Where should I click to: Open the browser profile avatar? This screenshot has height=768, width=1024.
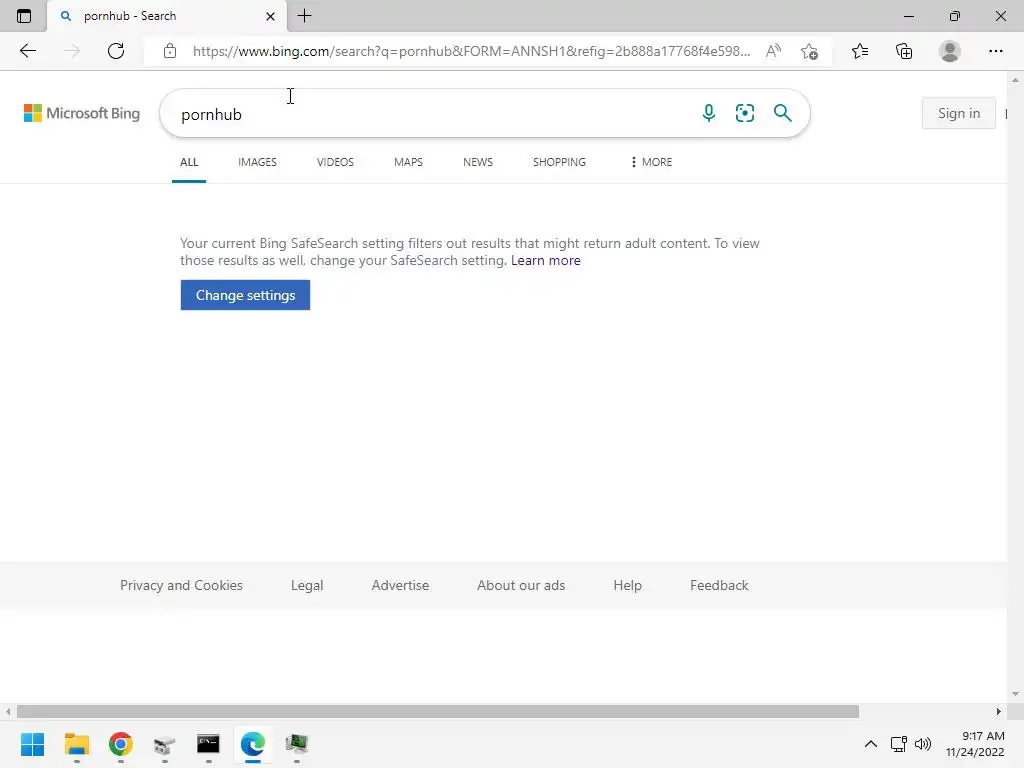(x=950, y=51)
